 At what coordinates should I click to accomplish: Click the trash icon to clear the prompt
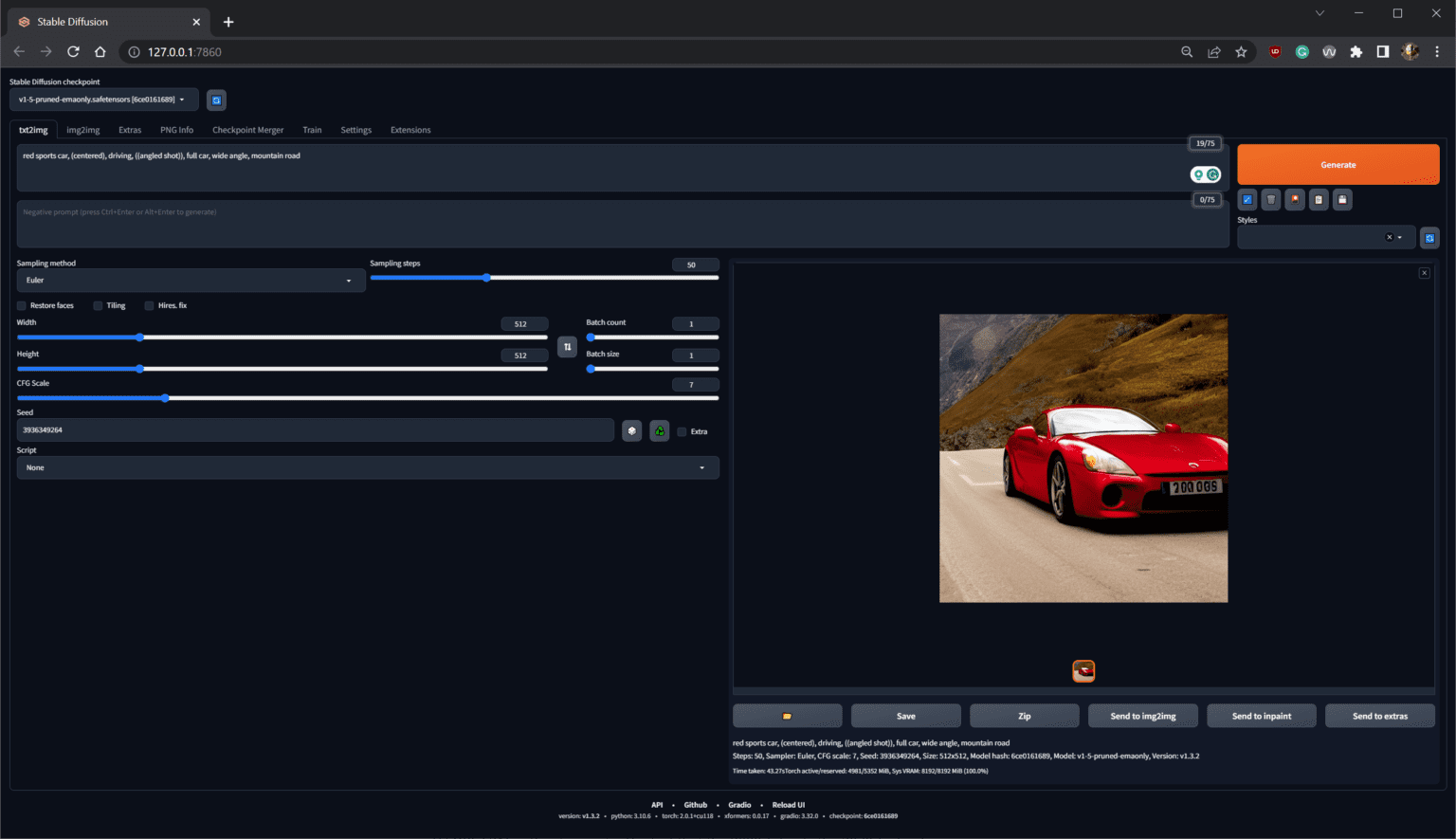coord(1271,199)
